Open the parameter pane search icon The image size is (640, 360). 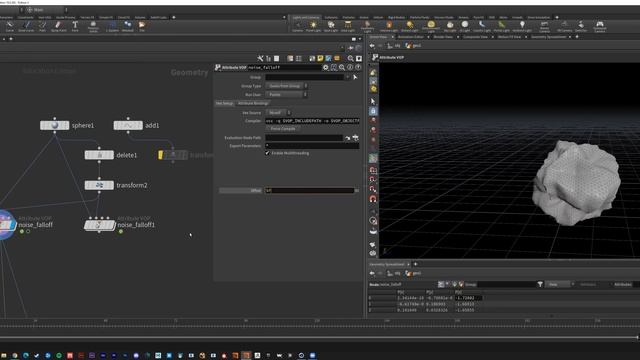point(342,67)
